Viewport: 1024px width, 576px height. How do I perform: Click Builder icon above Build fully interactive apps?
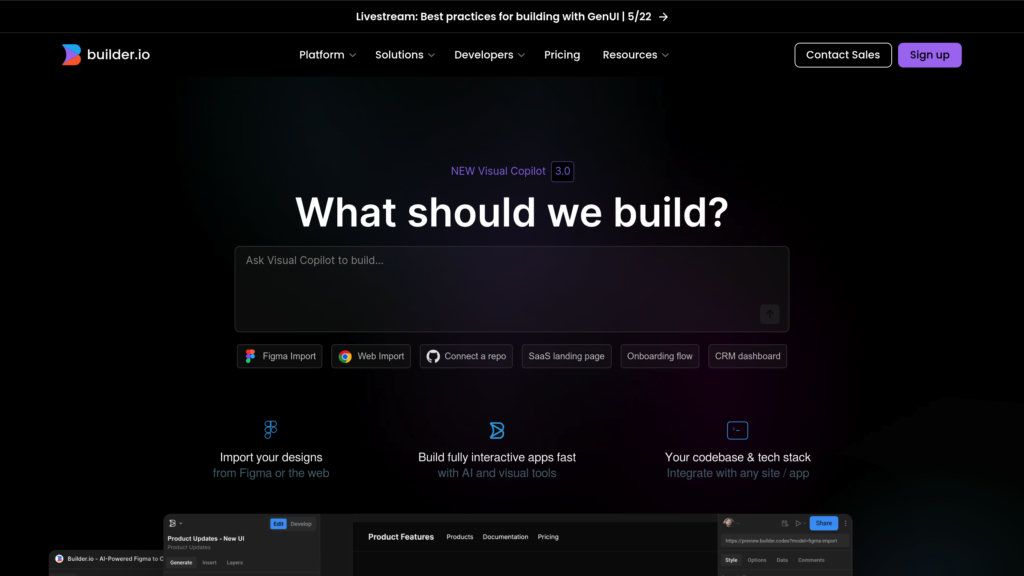tap(497, 430)
